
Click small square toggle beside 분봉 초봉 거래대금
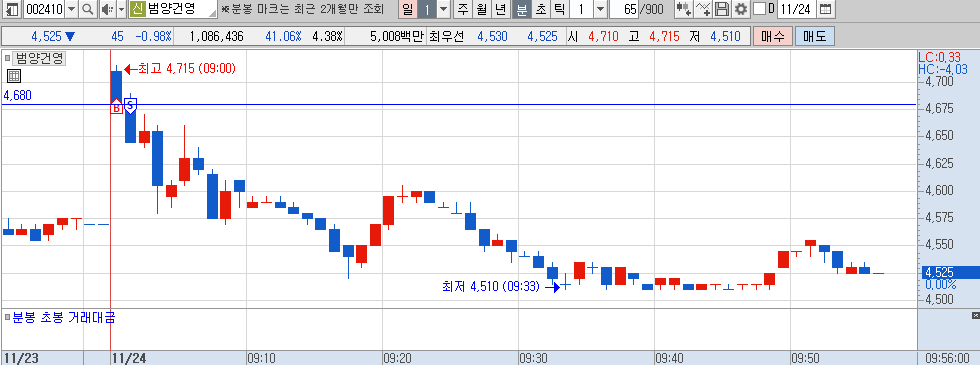[8, 318]
